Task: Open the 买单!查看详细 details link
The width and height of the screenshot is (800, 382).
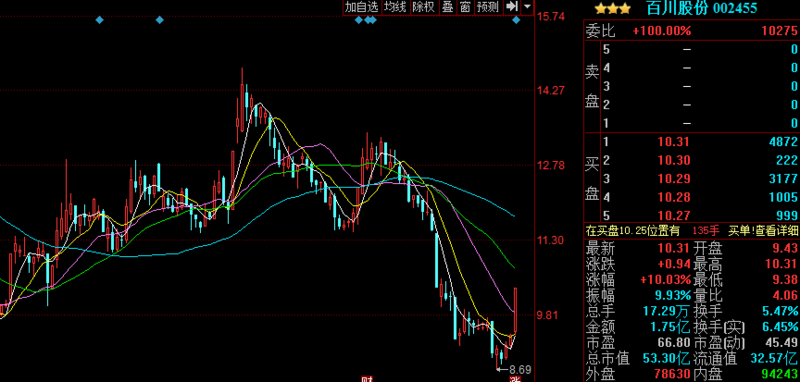Action: [x=764, y=231]
